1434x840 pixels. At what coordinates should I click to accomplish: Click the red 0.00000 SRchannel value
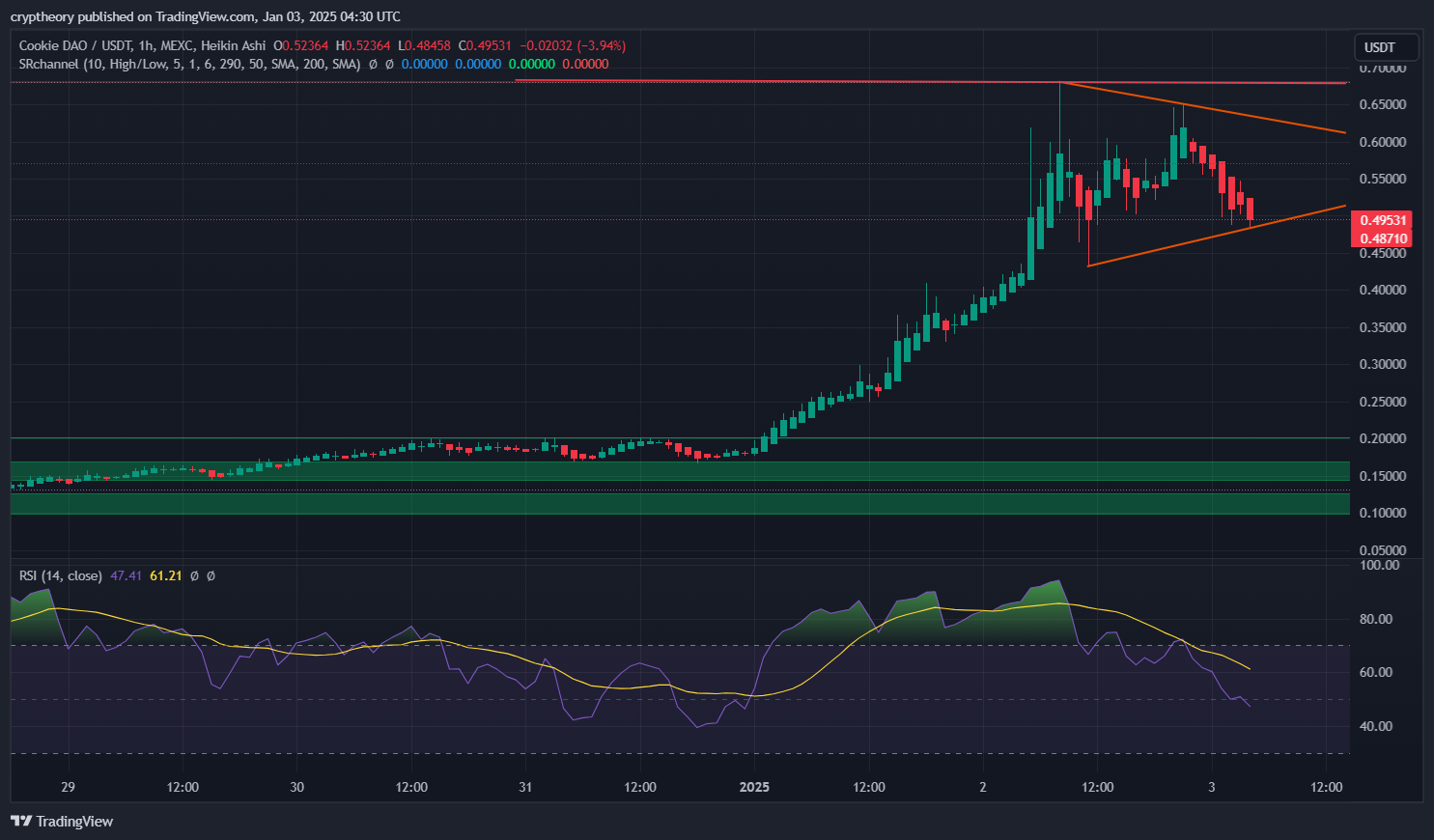[x=586, y=64]
